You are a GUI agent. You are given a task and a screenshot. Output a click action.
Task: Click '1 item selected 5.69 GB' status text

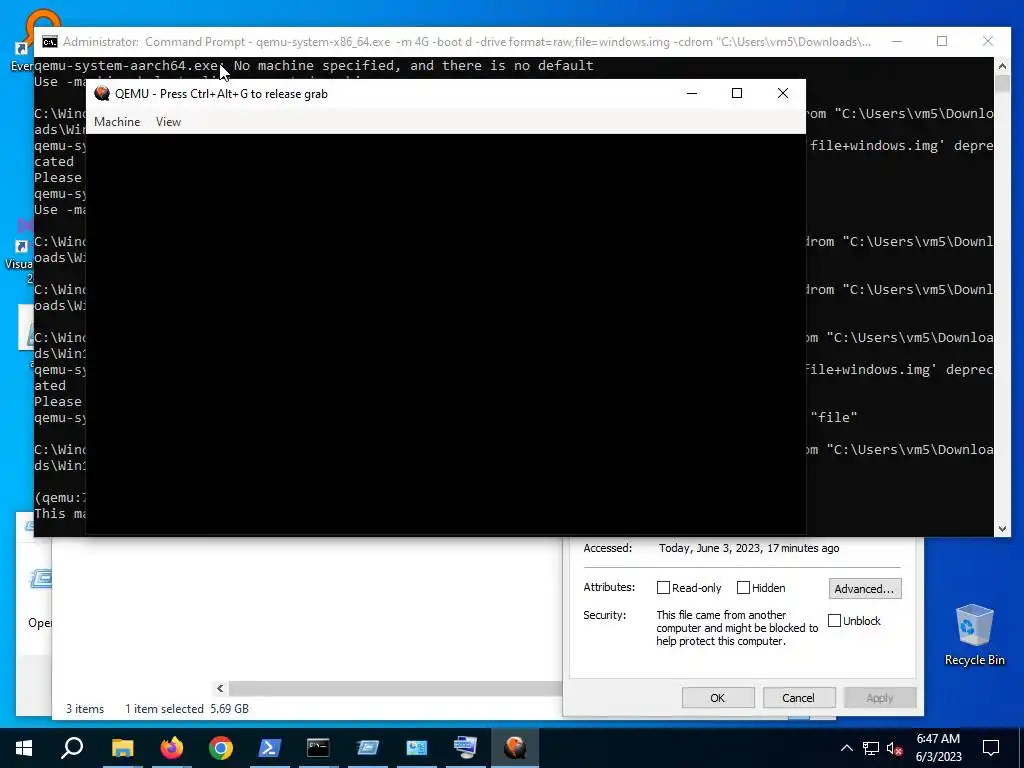point(187,709)
